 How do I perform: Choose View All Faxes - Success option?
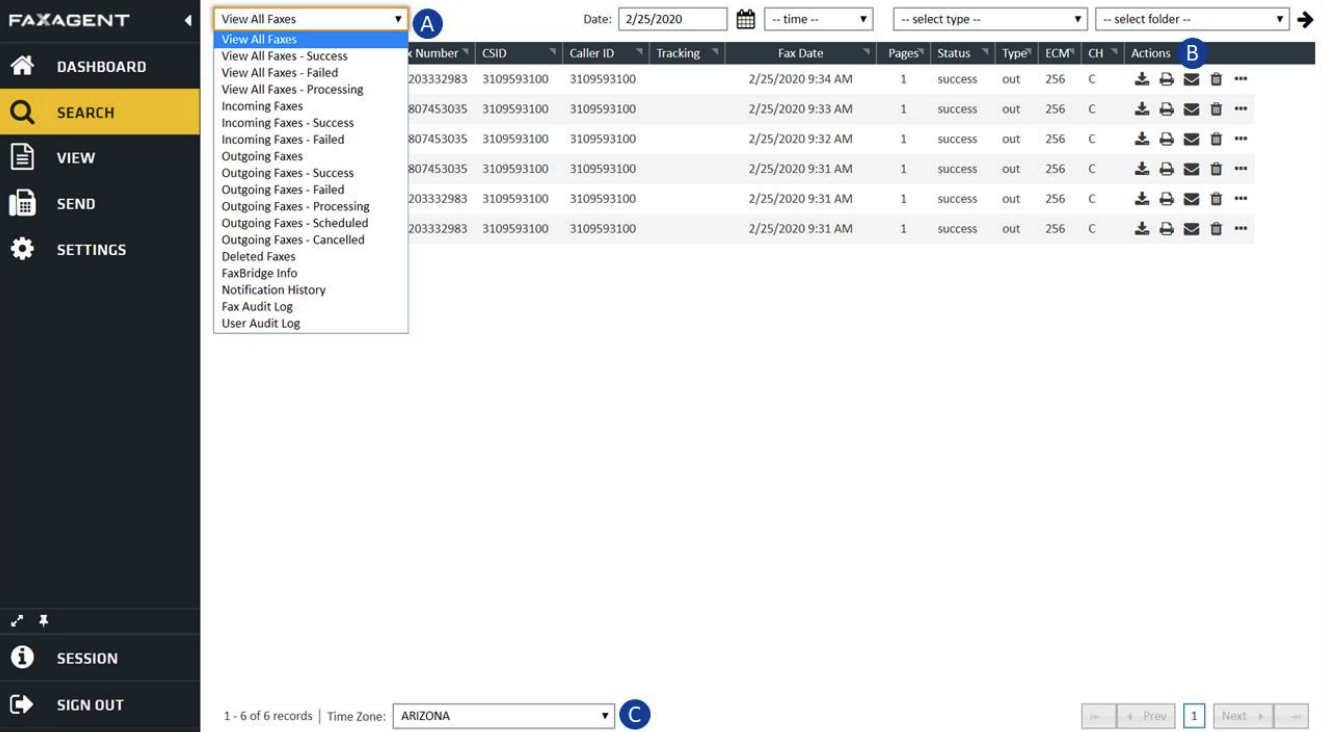pos(311,56)
